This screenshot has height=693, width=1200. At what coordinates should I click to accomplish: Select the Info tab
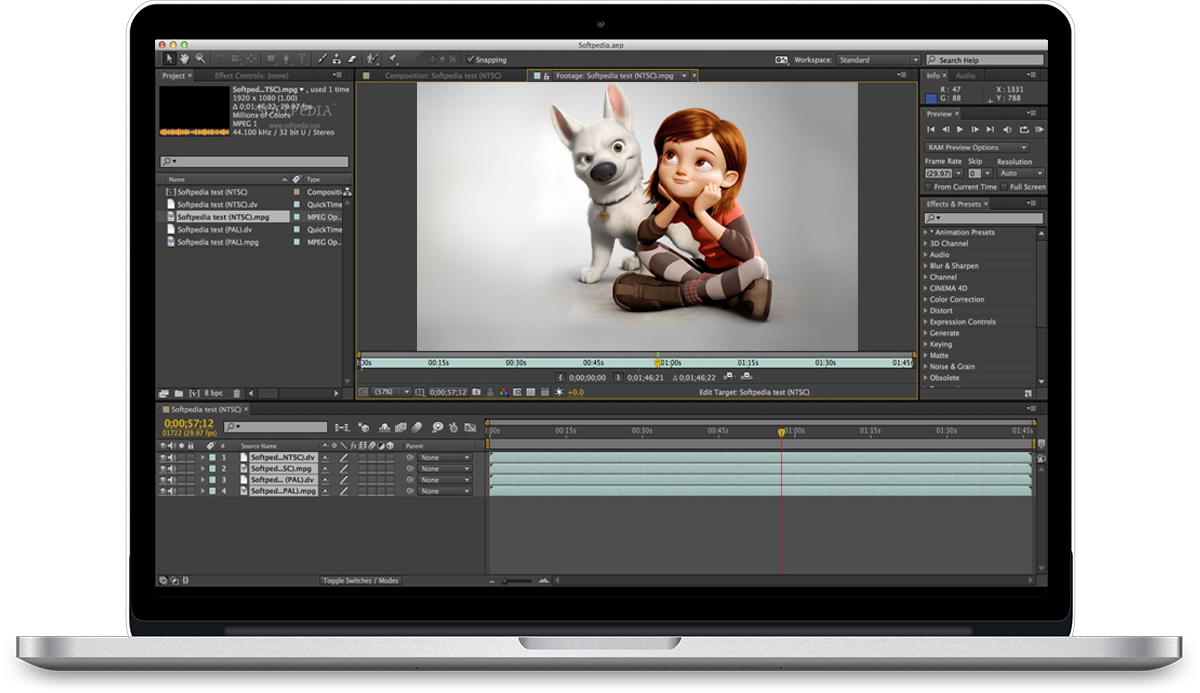click(933, 76)
